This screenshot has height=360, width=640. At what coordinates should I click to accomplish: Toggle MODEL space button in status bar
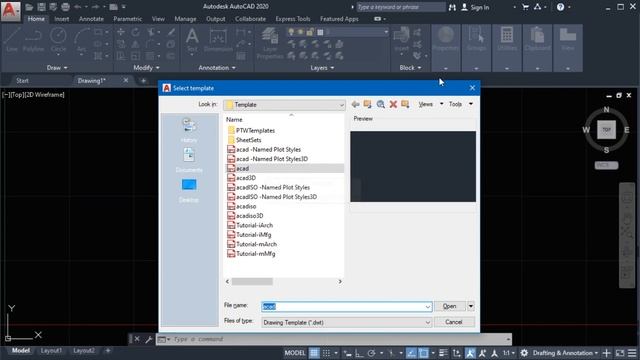point(295,353)
